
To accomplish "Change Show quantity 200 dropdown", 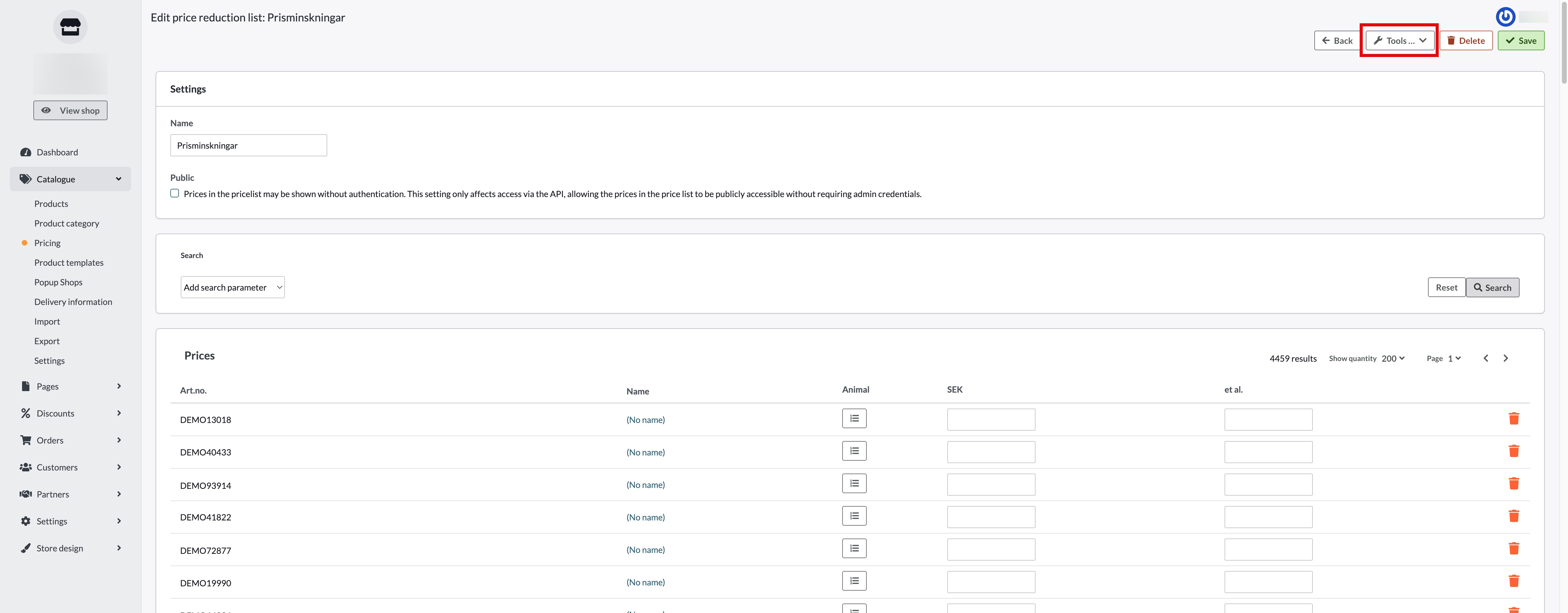I will pyautogui.click(x=1393, y=359).
